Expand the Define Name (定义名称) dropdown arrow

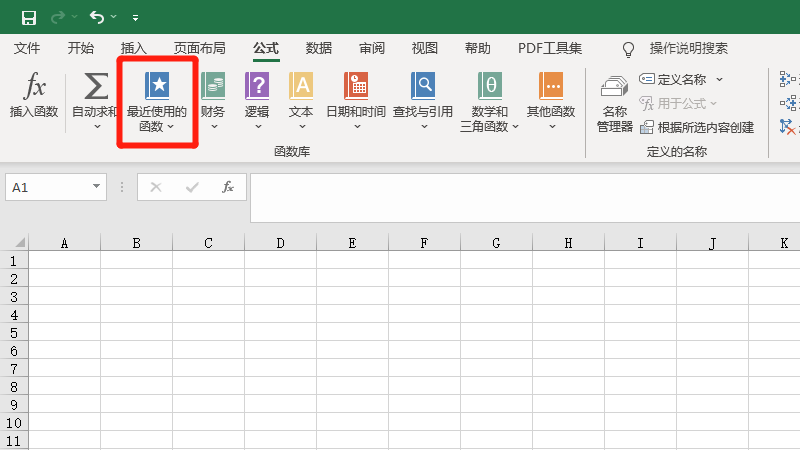click(719, 80)
